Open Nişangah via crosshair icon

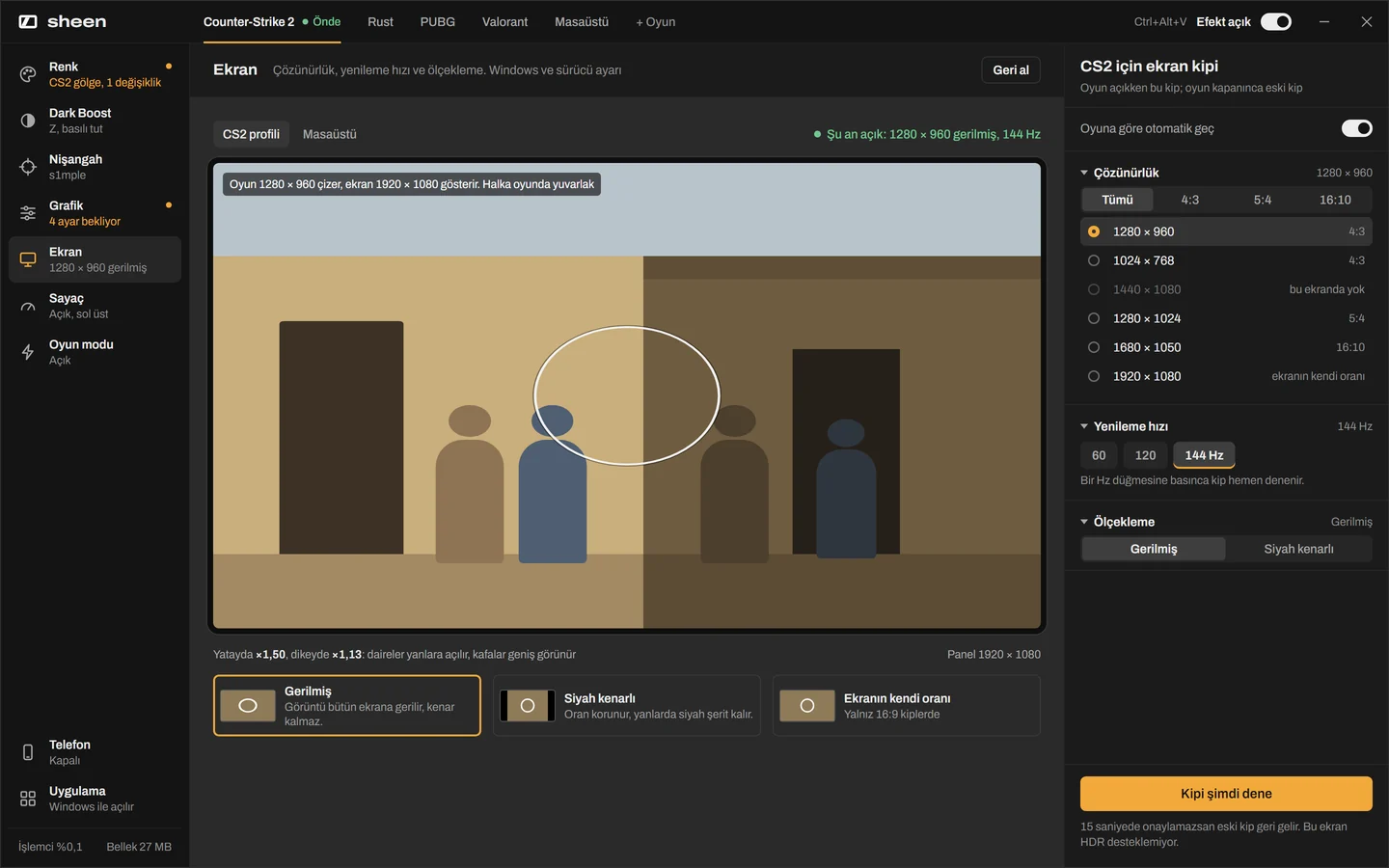28,167
